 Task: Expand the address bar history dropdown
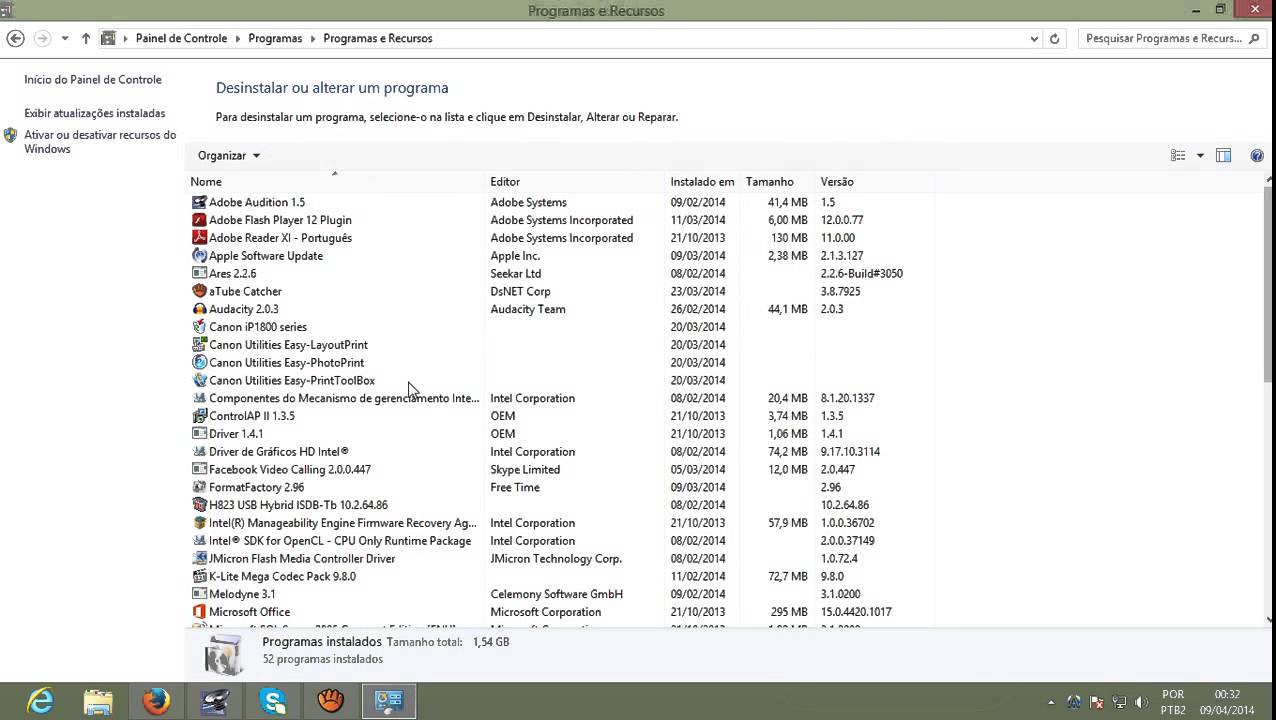click(x=1034, y=39)
